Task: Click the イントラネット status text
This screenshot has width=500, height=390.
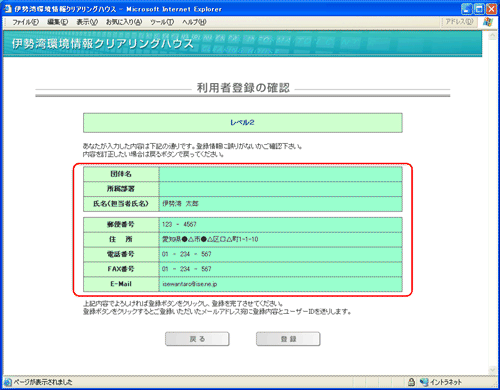Action: click(446, 382)
